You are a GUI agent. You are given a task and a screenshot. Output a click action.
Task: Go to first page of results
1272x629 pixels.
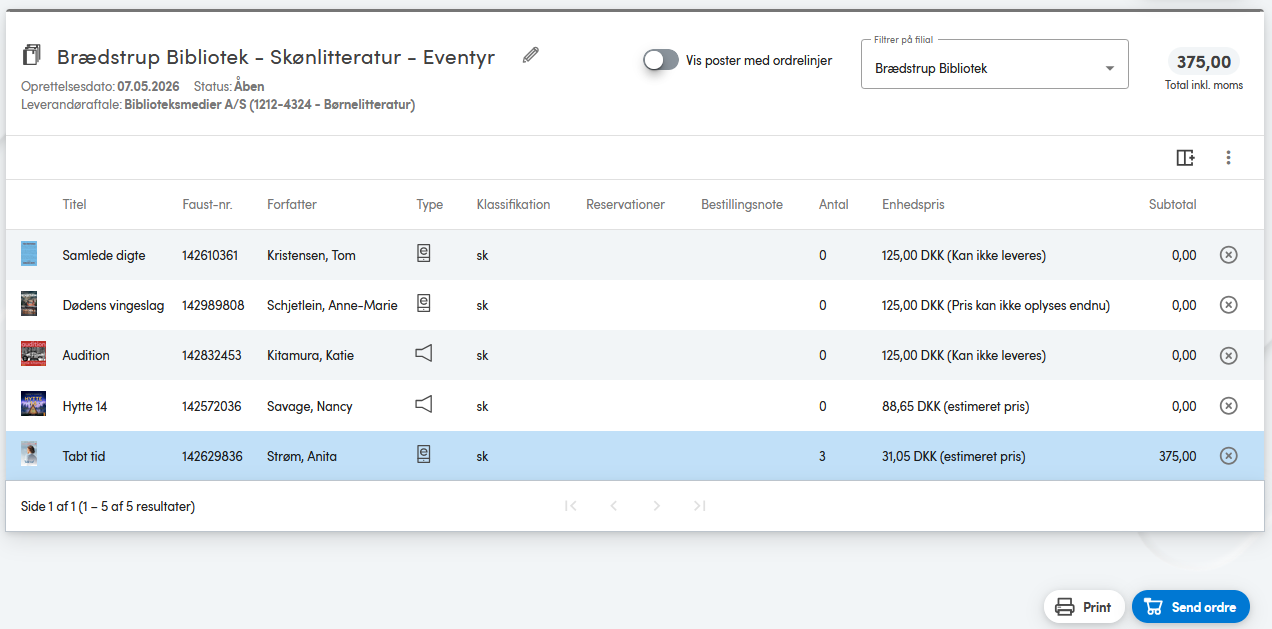coord(571,506)
